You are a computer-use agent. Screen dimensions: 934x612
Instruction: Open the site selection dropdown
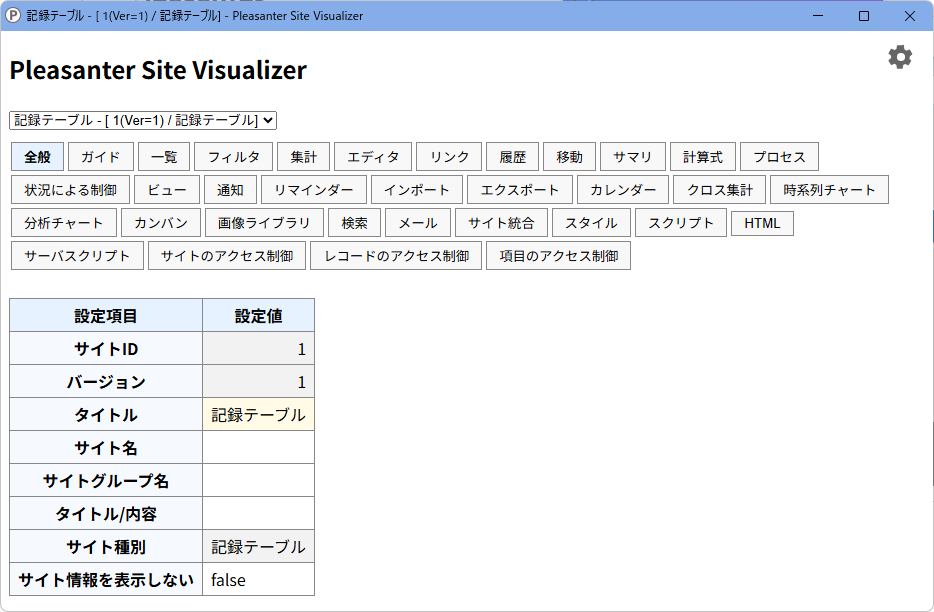(x=143, y=120)
